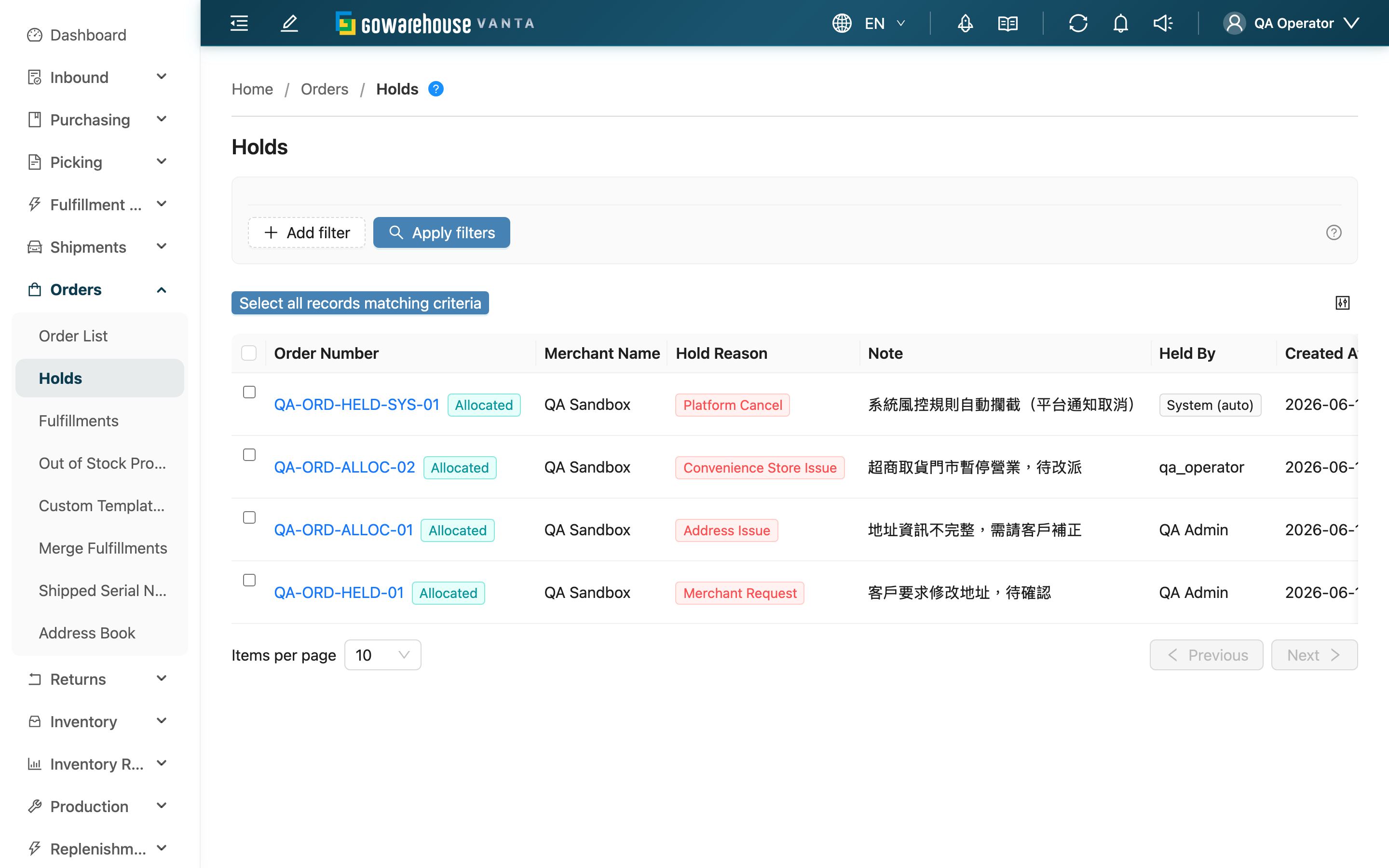Click the Add filter button
Image resolution: width=1389 pixels, height=868 pixels.
(307, 232)
